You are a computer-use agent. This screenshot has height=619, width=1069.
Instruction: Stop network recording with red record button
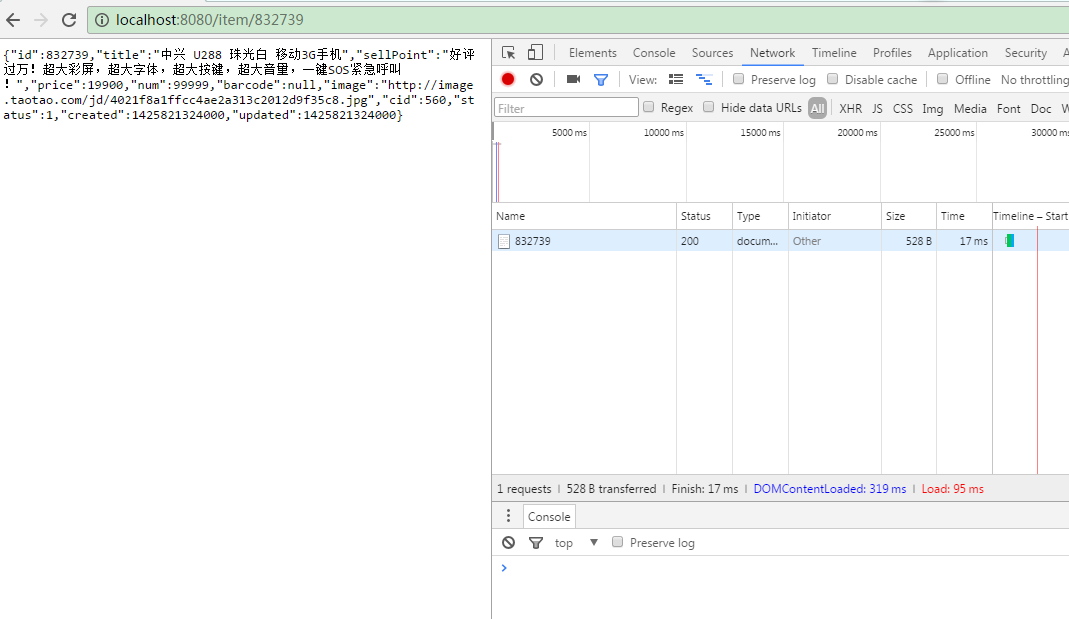click(508, 79)
